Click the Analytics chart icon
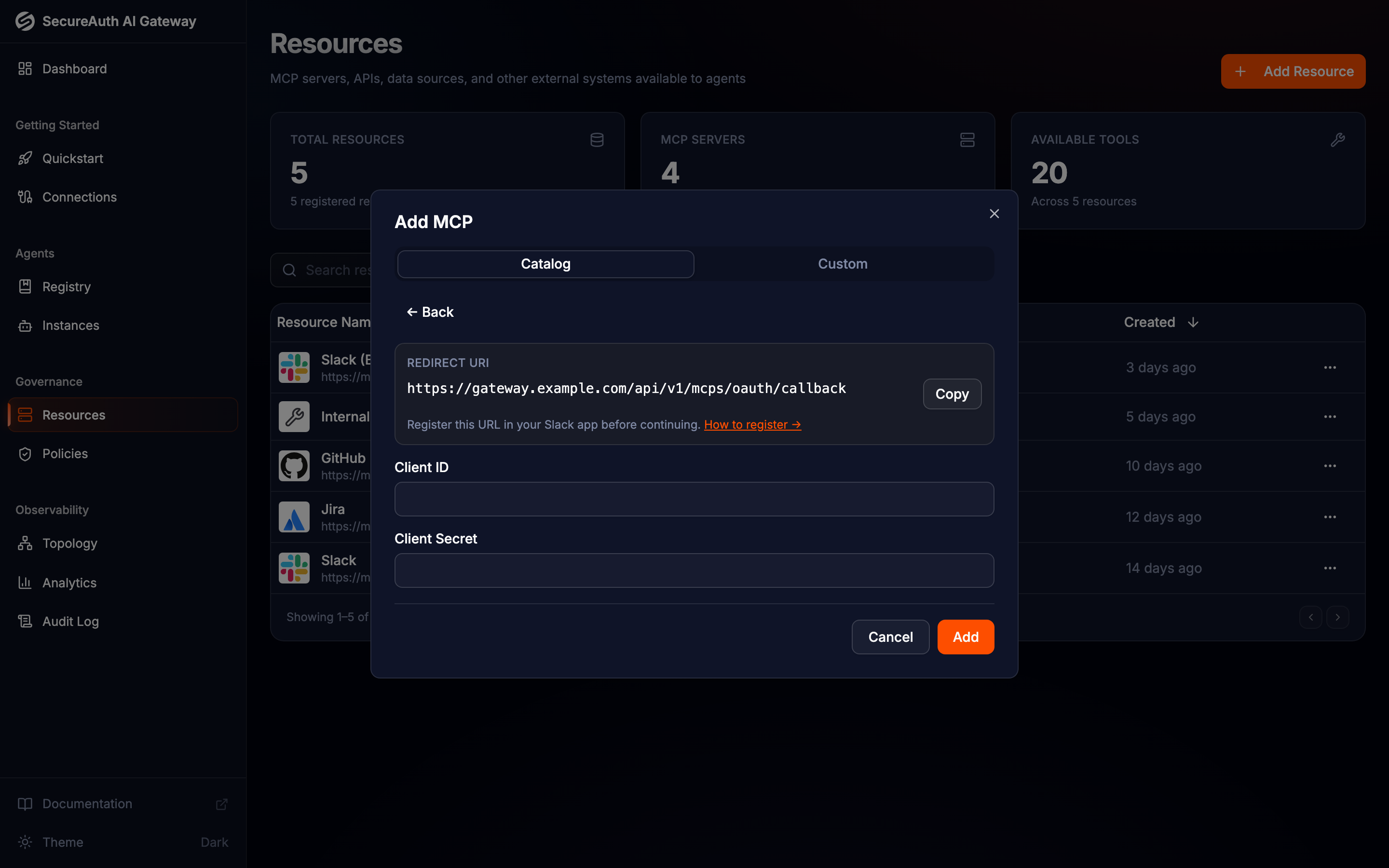This screenshot has height=868, width=1389. (25, 583)
